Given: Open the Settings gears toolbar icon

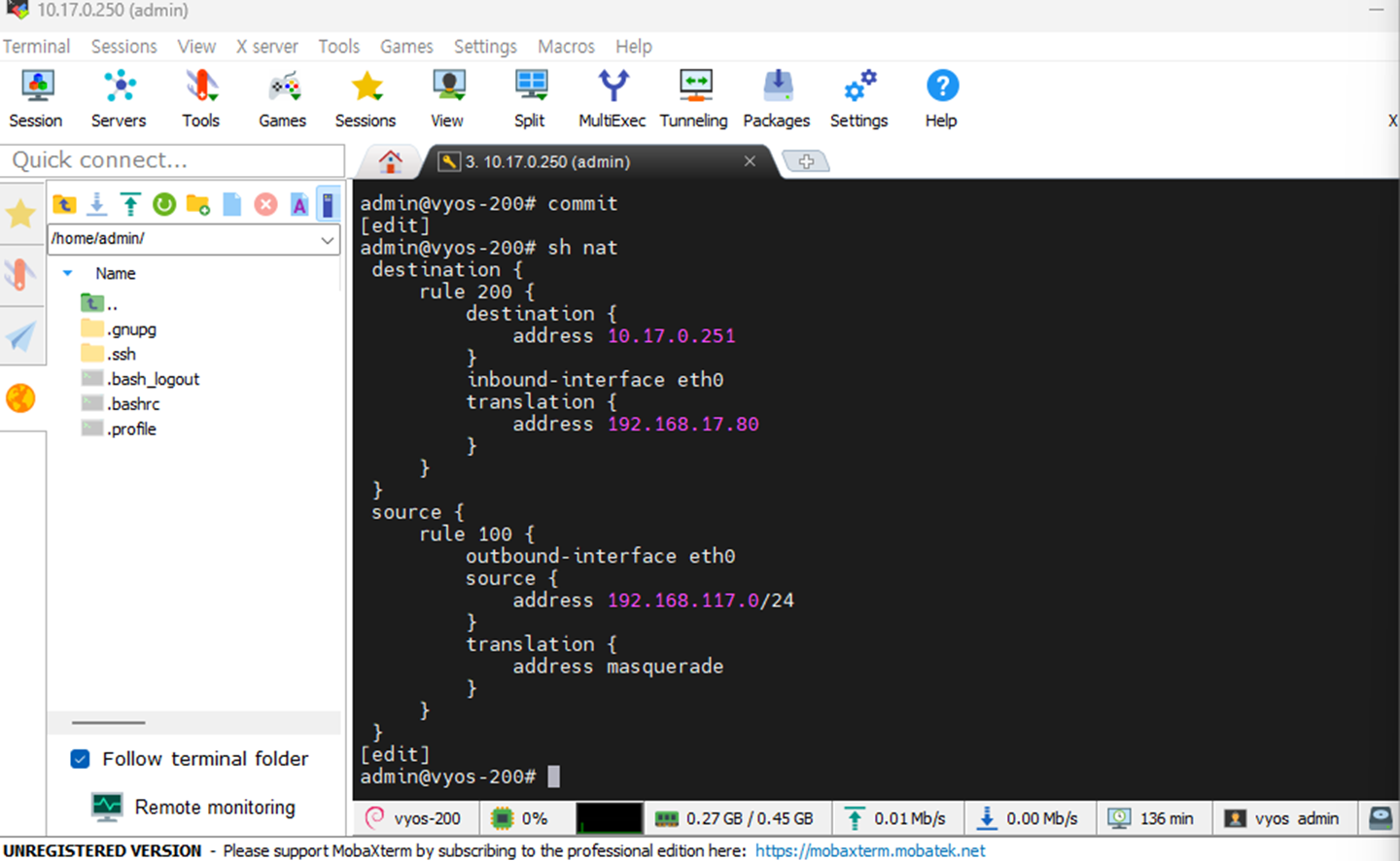Looking at the screenshot, I should 859,99.
